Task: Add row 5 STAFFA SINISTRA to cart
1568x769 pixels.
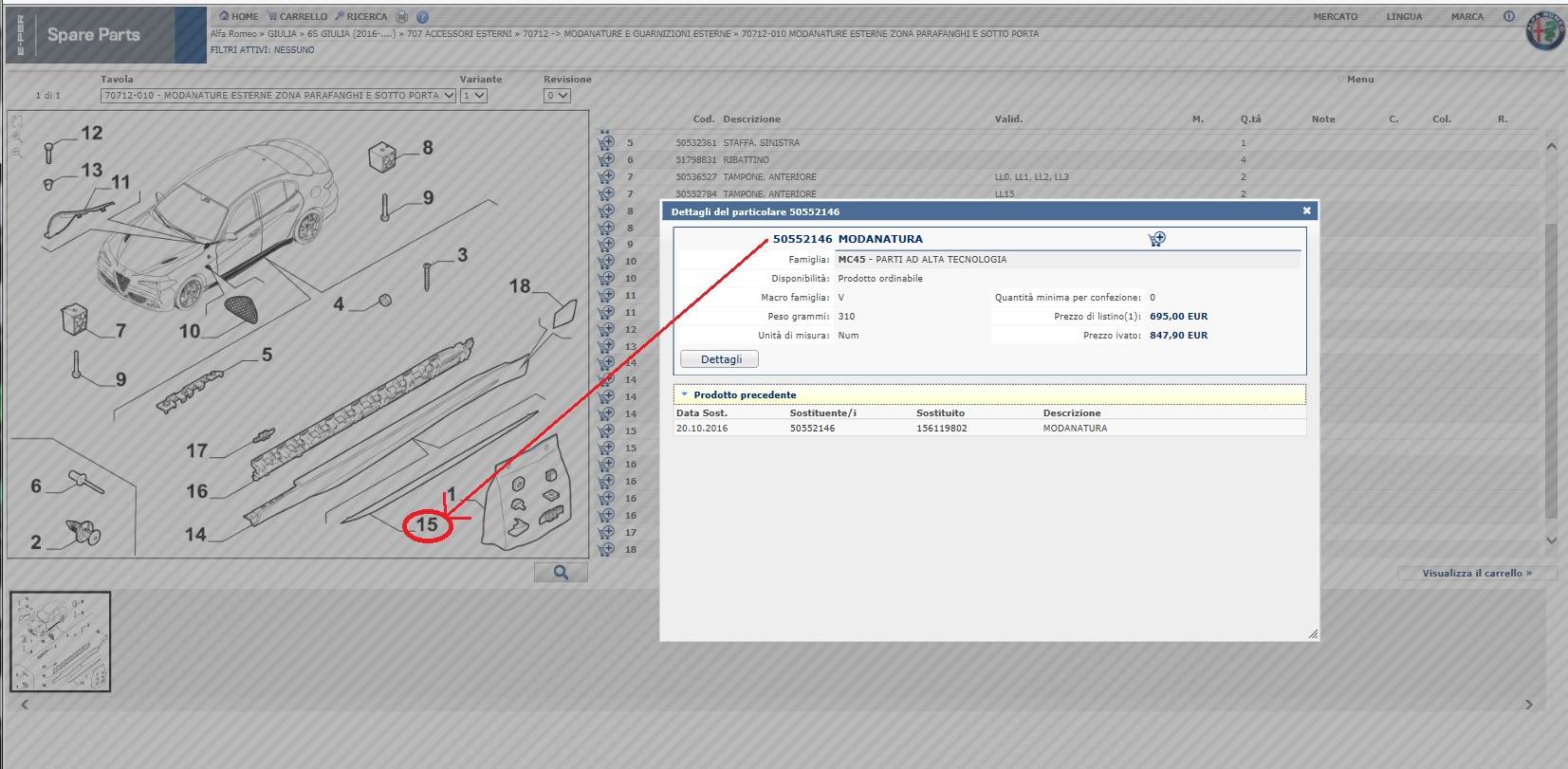Action: tap(606, 143)
